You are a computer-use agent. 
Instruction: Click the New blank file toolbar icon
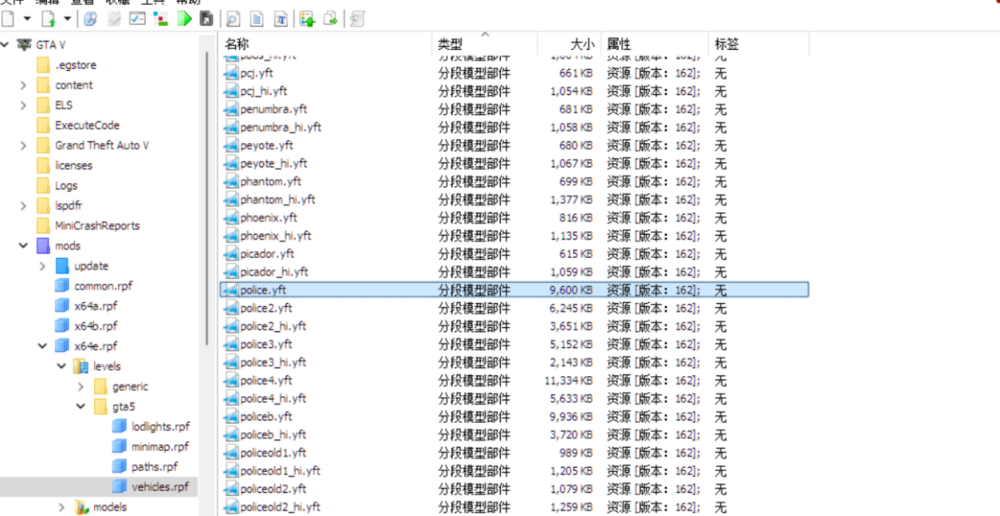pos(8,18)
